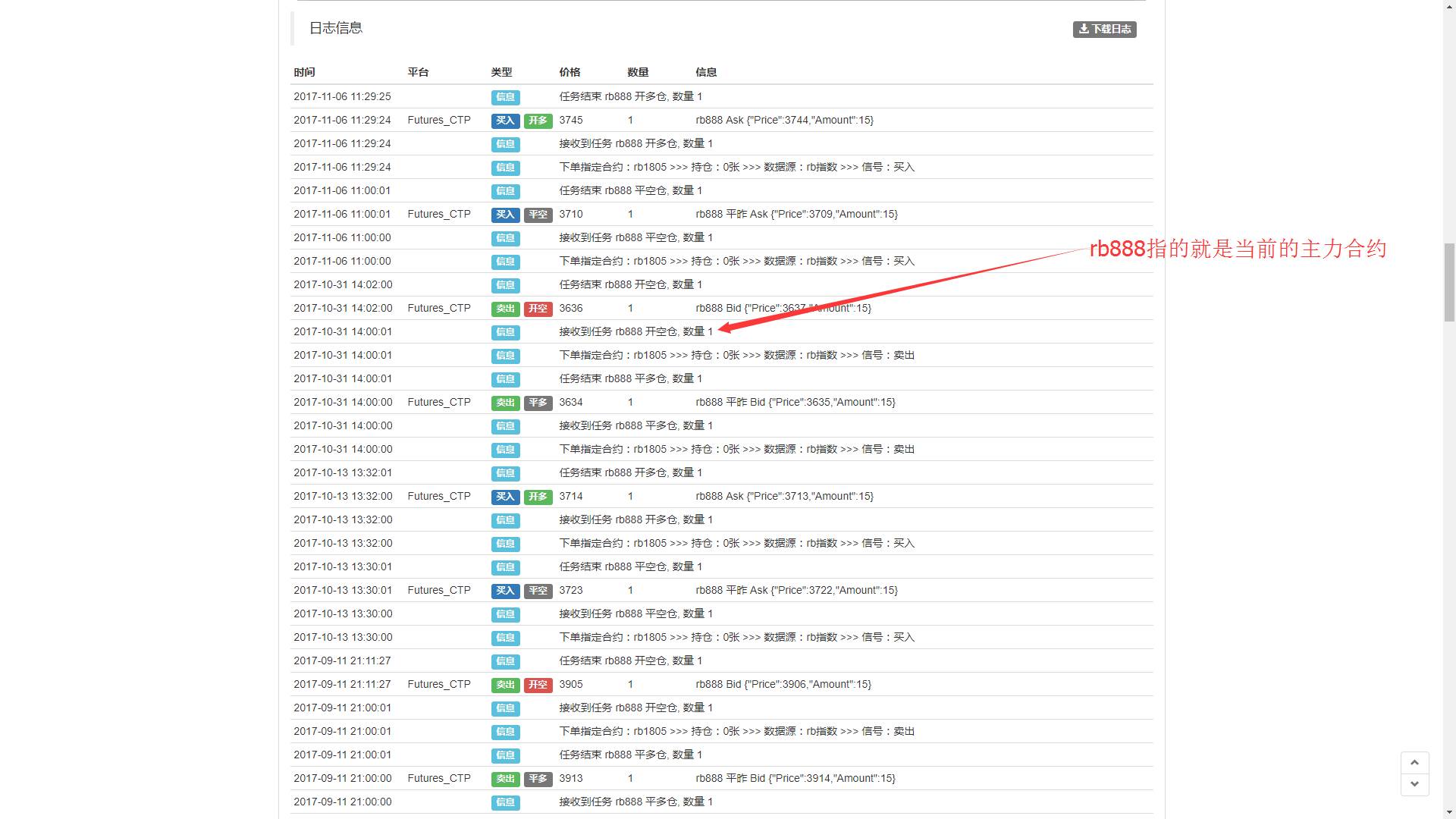
Task: Click 信息 badge in 2017-11-06 11:29:25 row
Action: click(x=505, y=97)
